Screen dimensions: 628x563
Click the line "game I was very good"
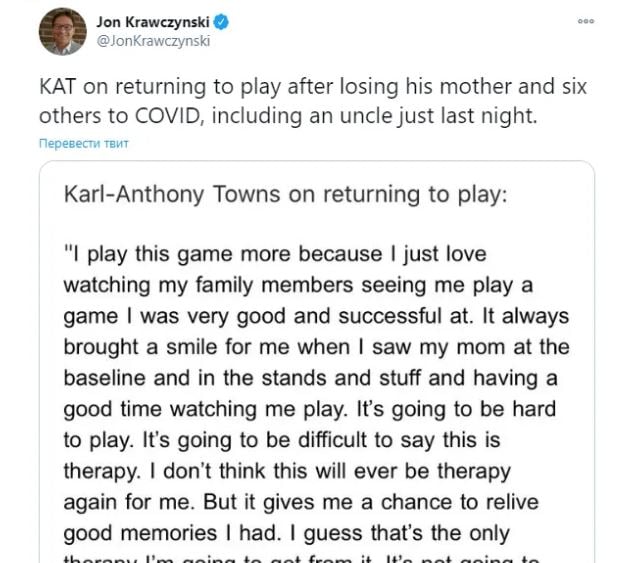tap(316, 317)
